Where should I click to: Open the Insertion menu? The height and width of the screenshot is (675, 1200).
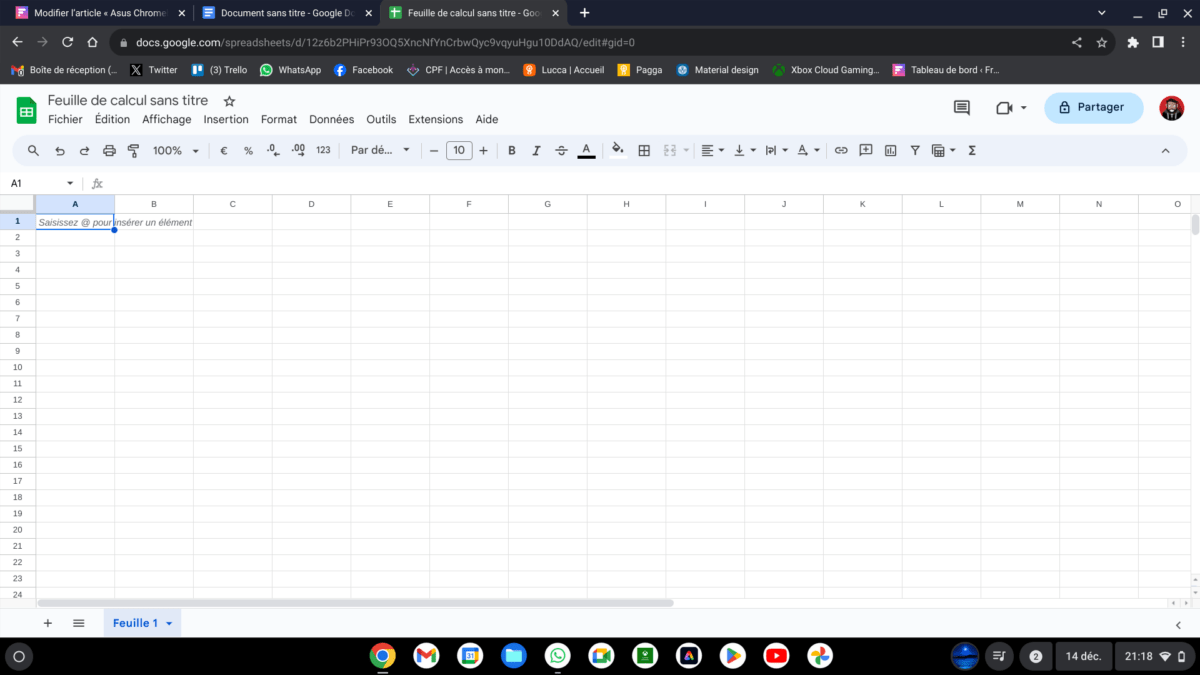[226, 119]
